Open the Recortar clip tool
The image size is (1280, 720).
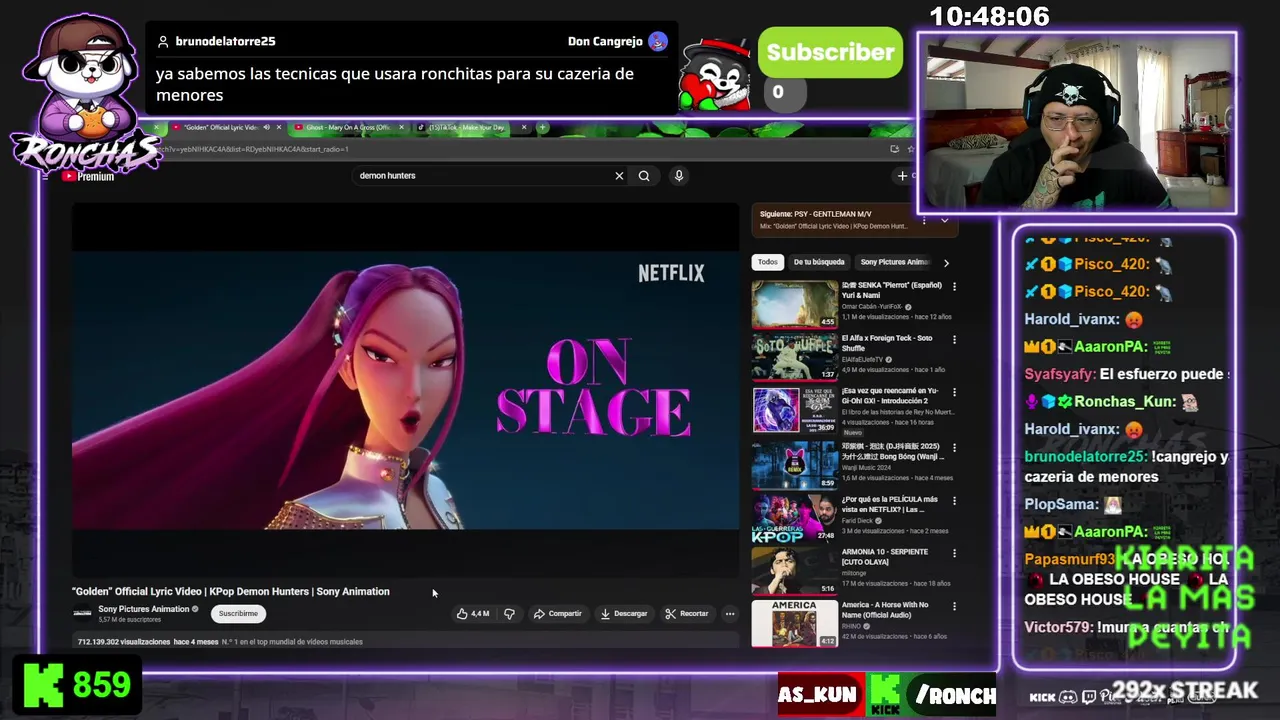pos(687,614)
